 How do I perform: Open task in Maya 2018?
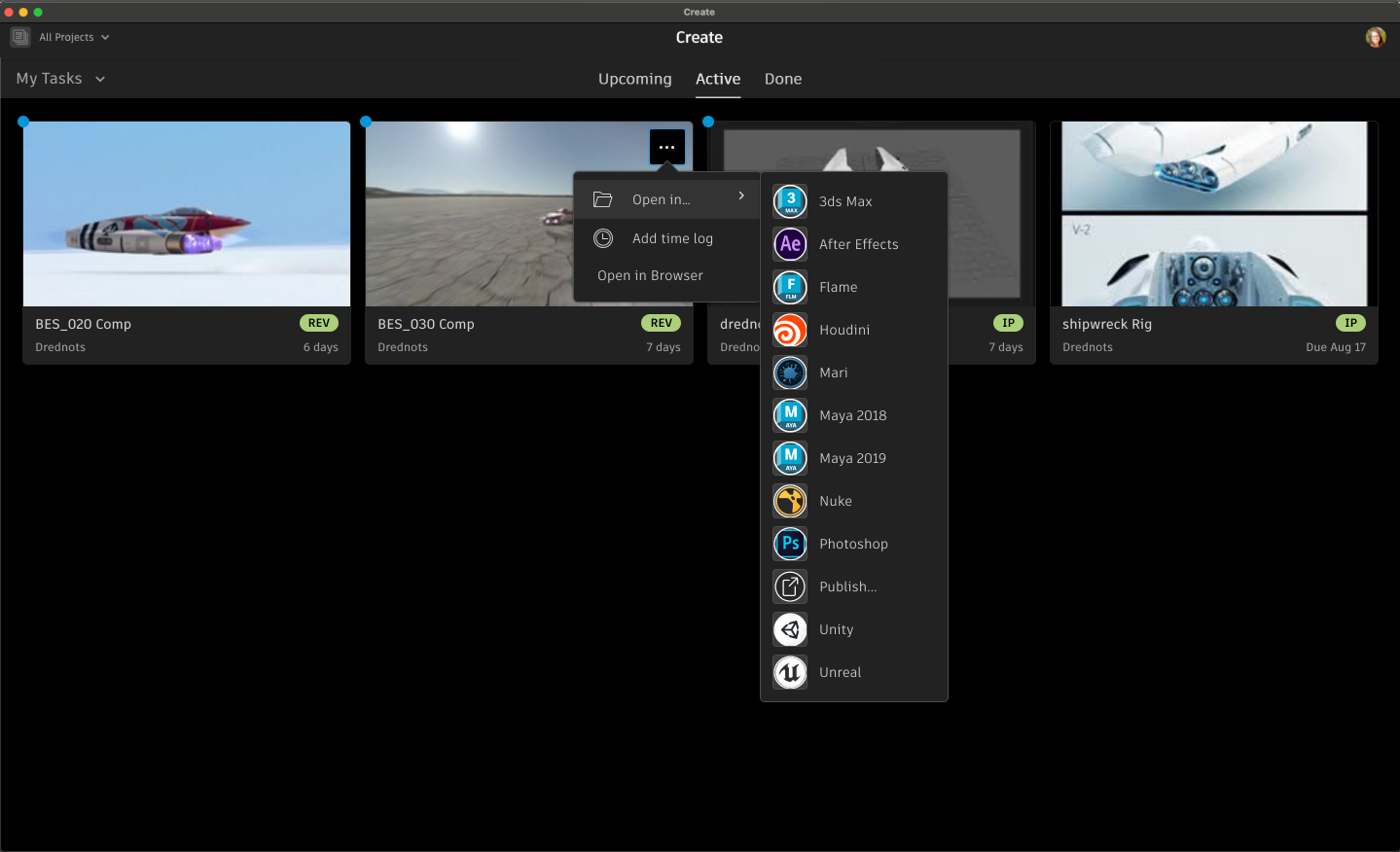pyautogui.click(x=854, y=415)
